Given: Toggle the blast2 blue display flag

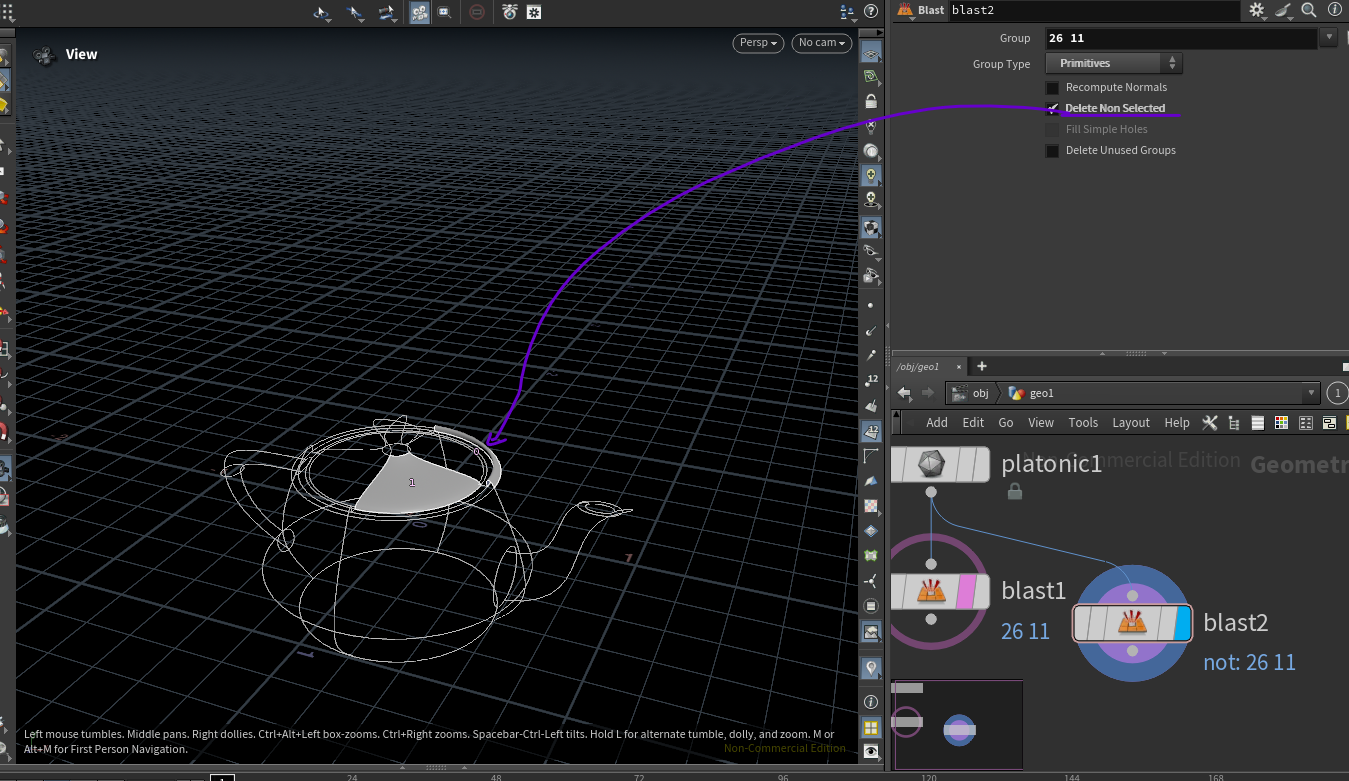Looking at the screenshot, I should [x=1183, y=622].
